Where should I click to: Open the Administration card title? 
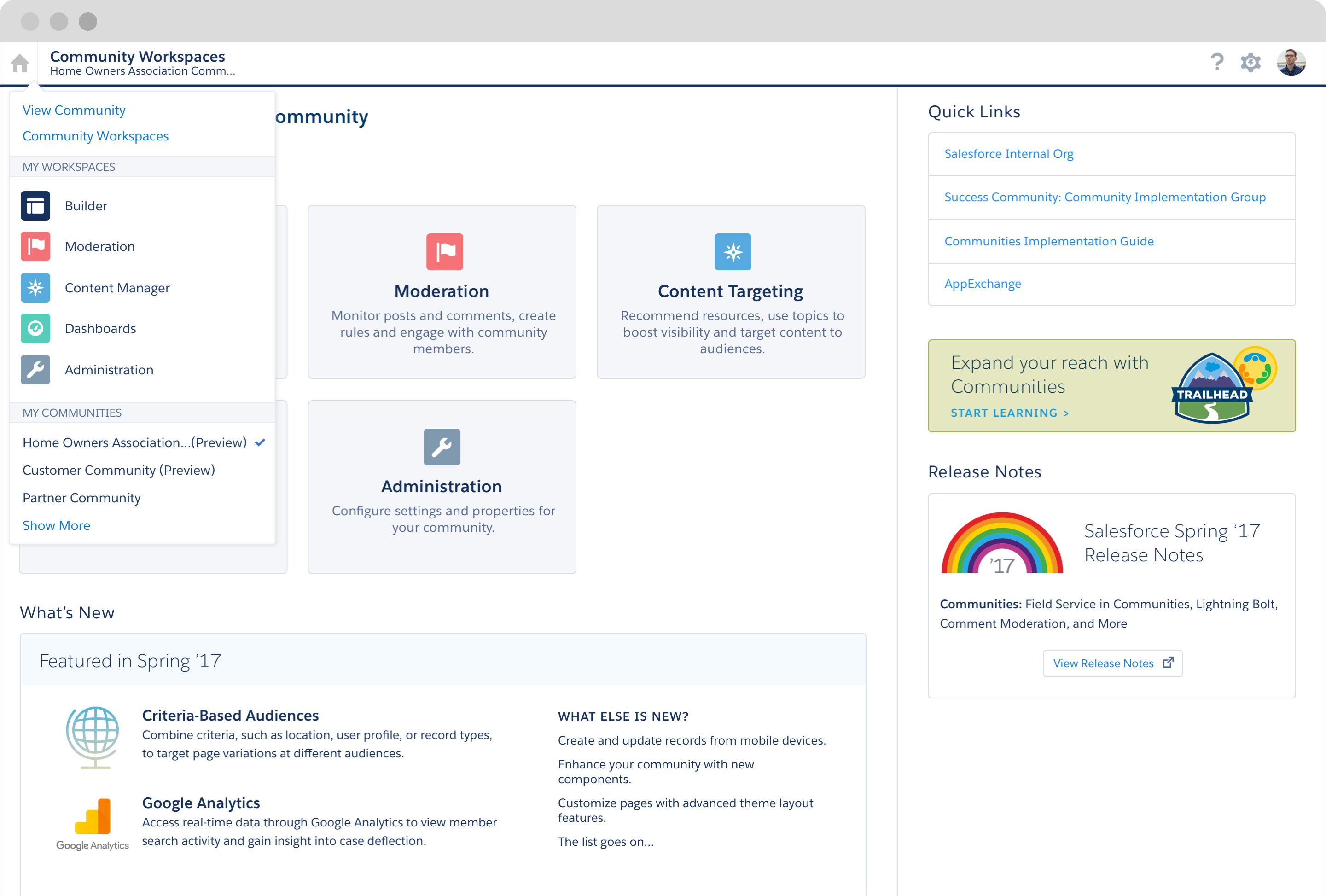pyautogui.click(x=442, y=486)
